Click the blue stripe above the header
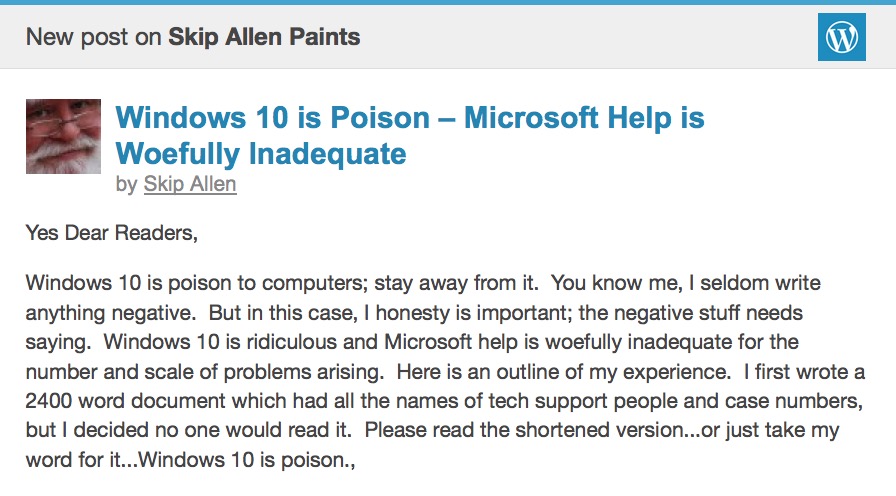 click(448, 2)
